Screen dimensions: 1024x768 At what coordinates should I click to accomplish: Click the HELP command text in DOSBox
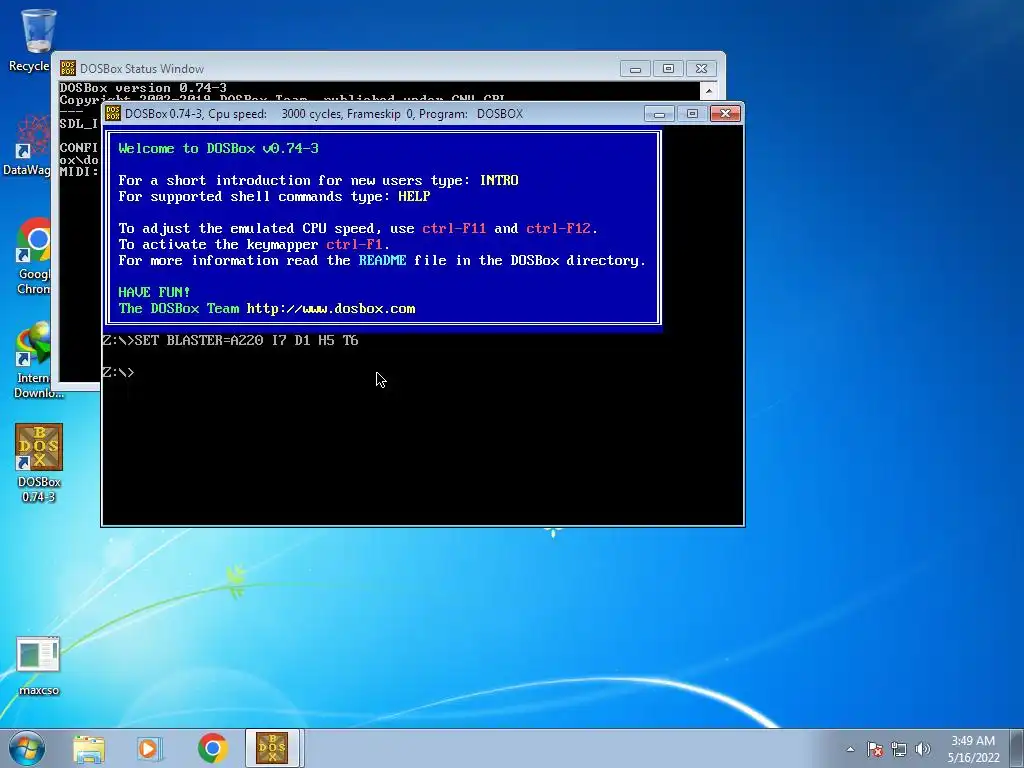[x=414, y=197]
